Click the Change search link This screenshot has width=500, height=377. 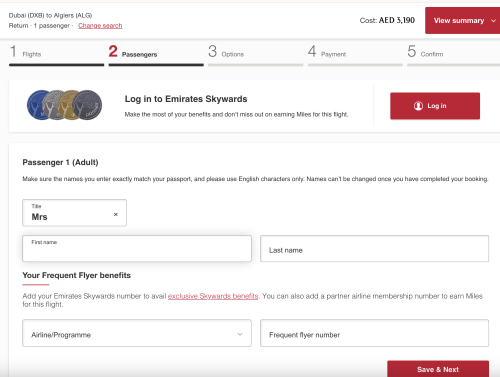click(100, 26)
